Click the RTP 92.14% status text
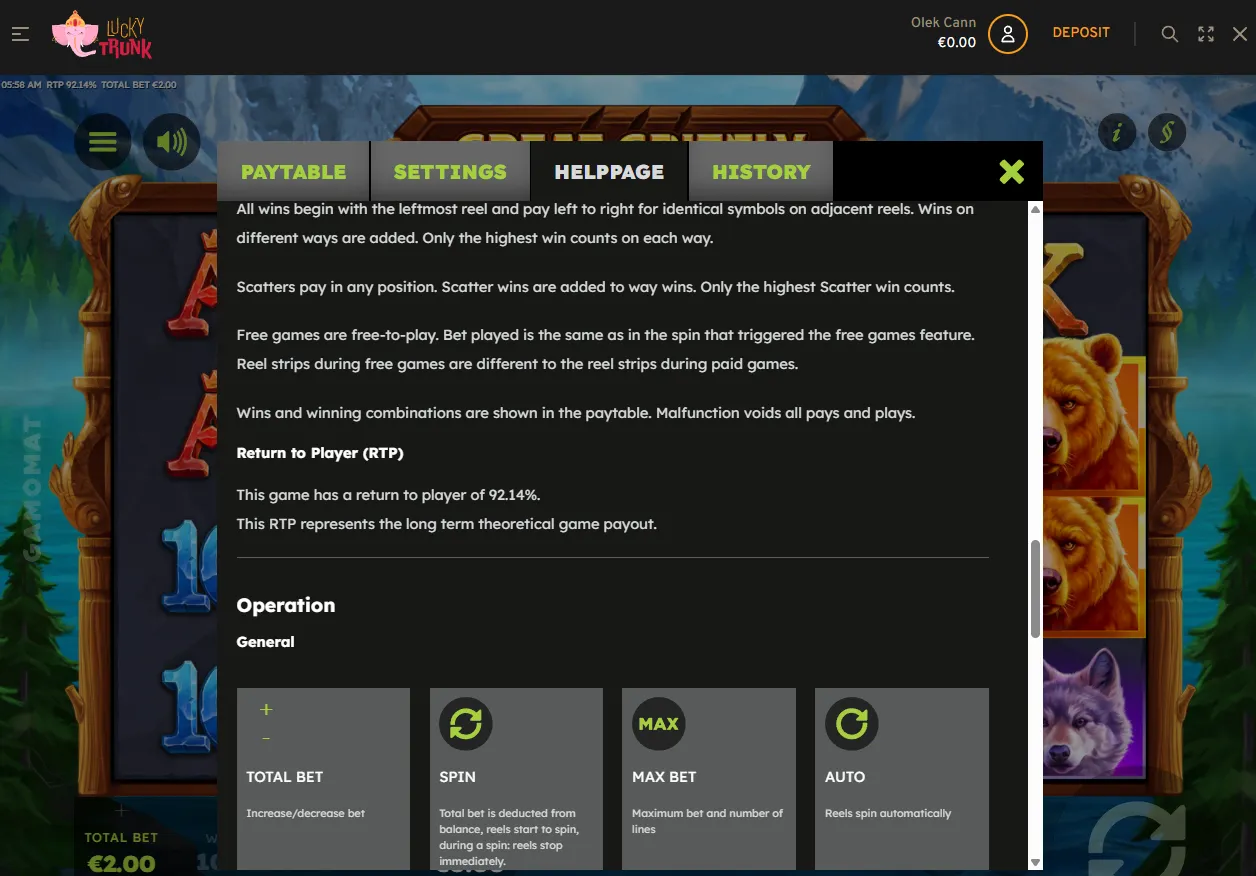The width and height of the screenshot is (1256, 876). [71, 85]
